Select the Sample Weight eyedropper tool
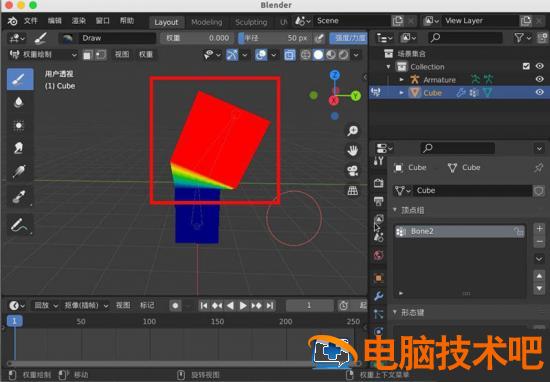Screen dimensions: 550x382 click(19, 196)
